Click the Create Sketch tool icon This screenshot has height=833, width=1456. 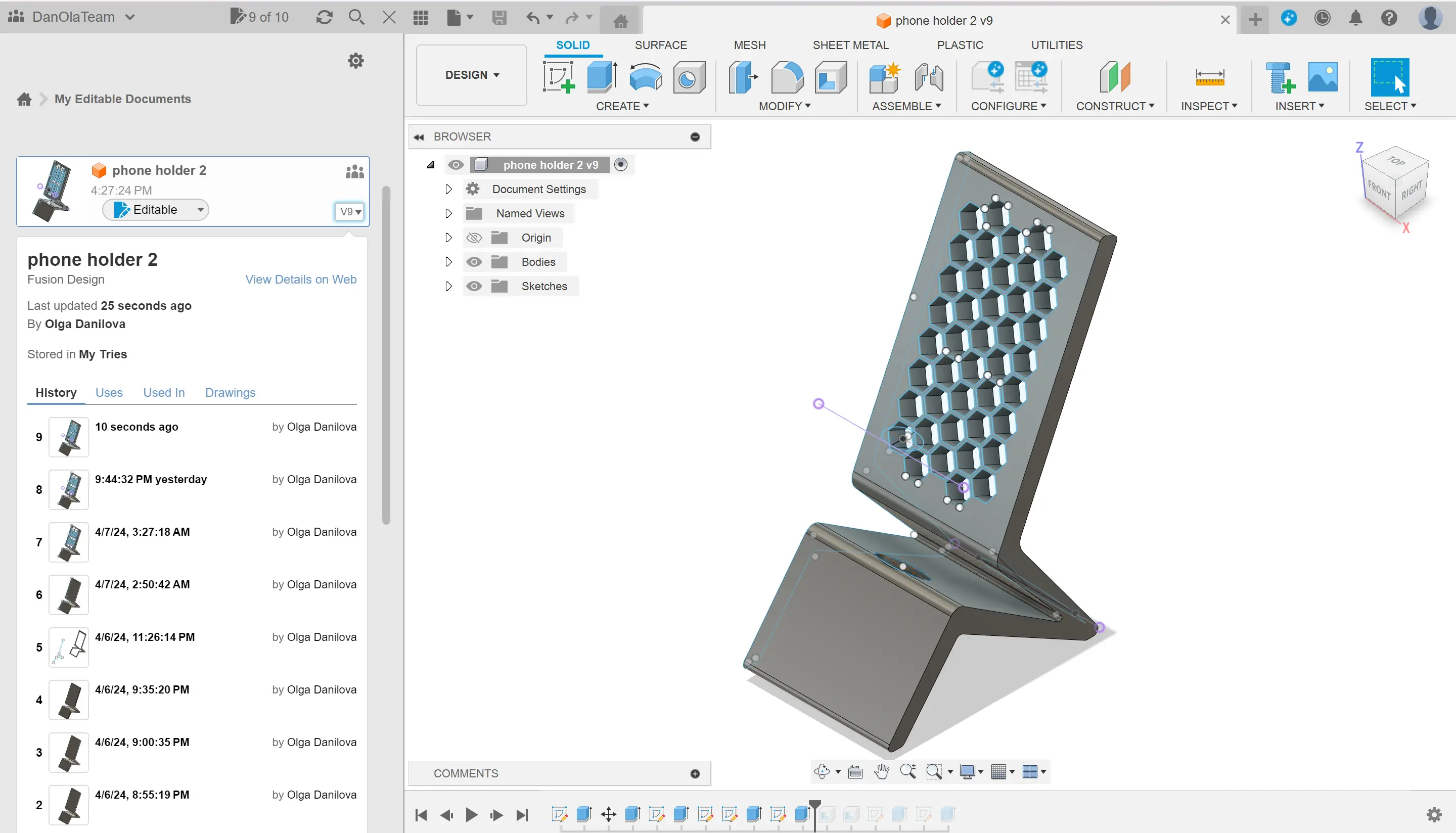[558, 77]
